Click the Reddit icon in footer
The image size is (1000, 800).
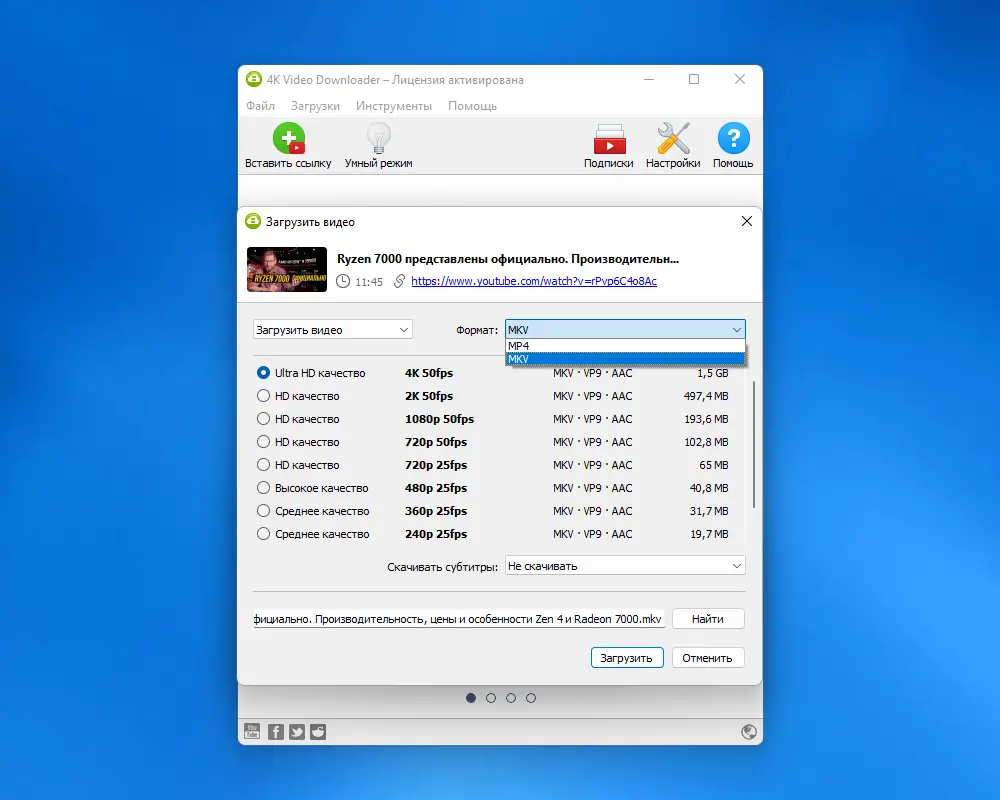pyautogui.click(x=318, y=731)
